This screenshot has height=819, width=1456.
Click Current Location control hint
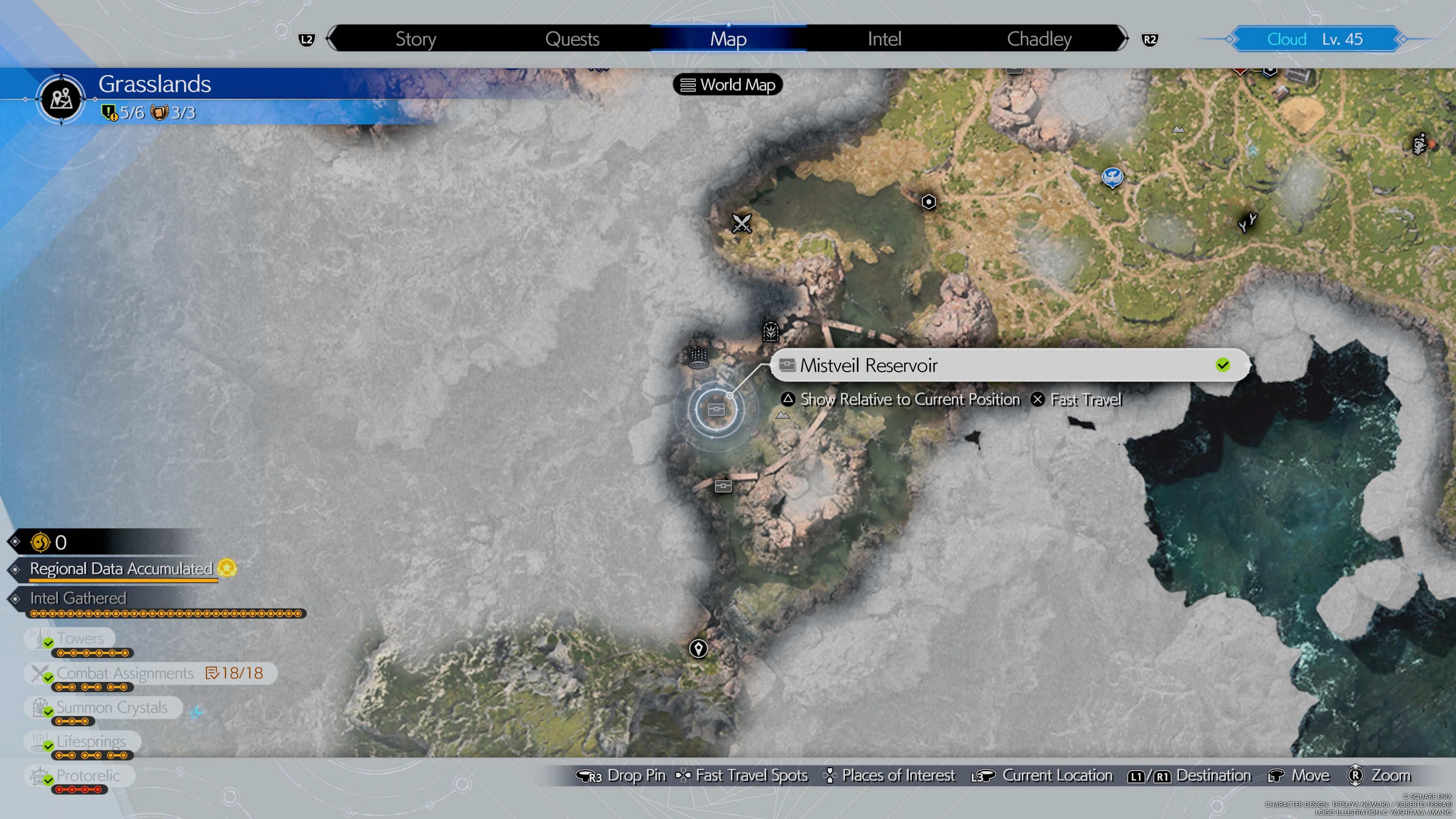coord(1042,775)
